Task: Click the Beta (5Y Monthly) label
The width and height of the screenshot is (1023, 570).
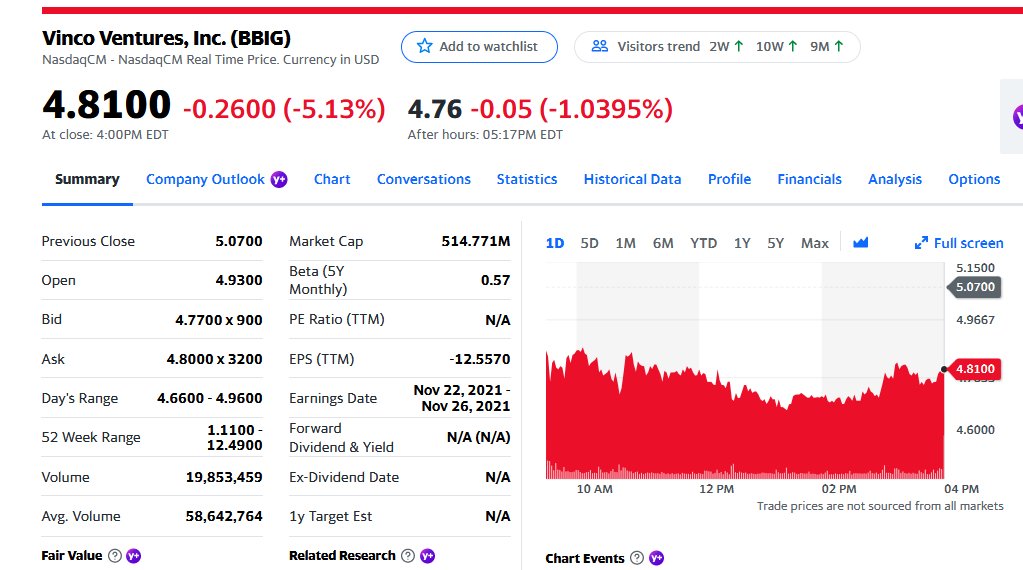Action: pyautogui.click(x=318, y=280)
